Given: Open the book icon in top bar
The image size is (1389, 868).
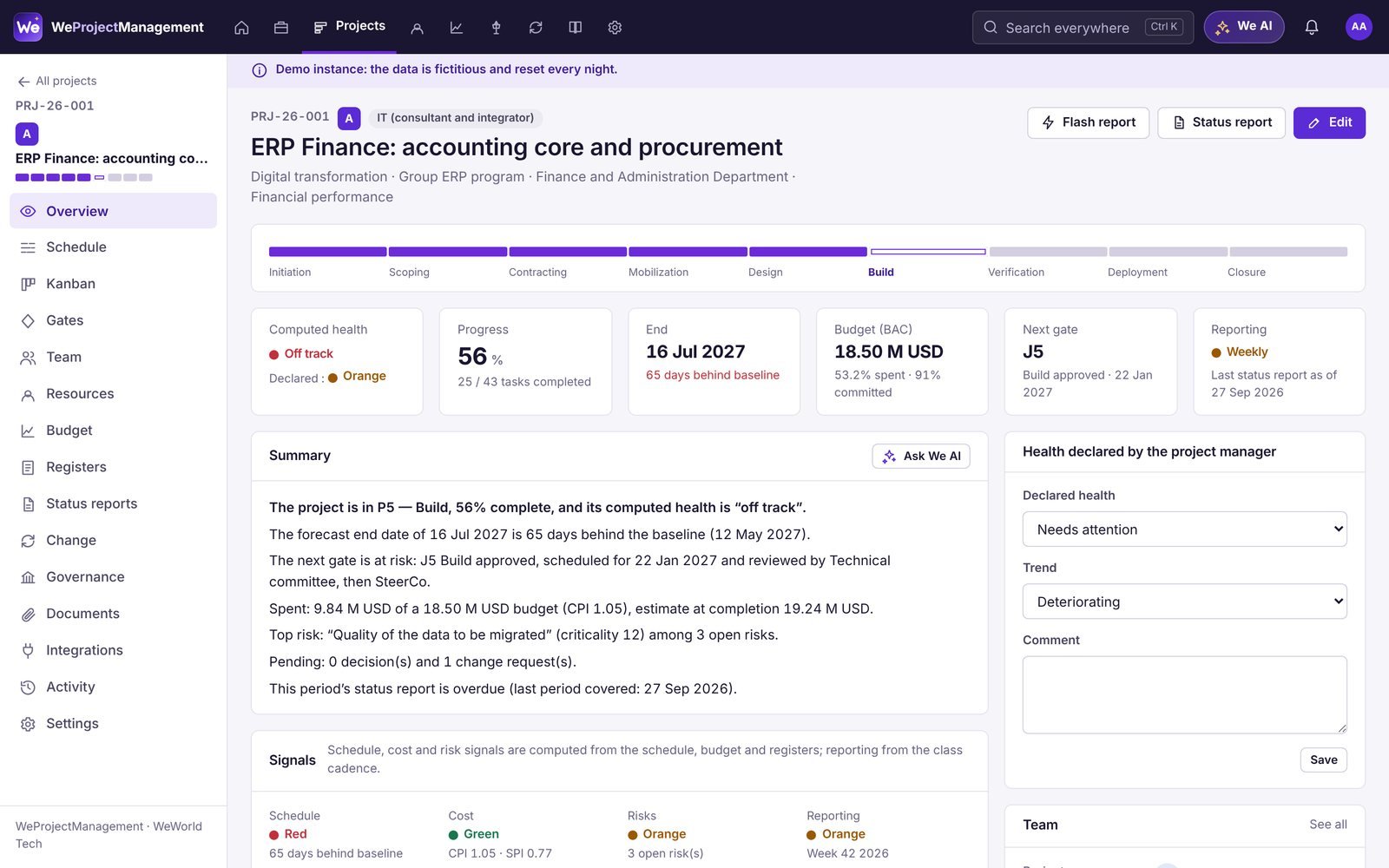Looking at the screenshot, I should (576, 27).
